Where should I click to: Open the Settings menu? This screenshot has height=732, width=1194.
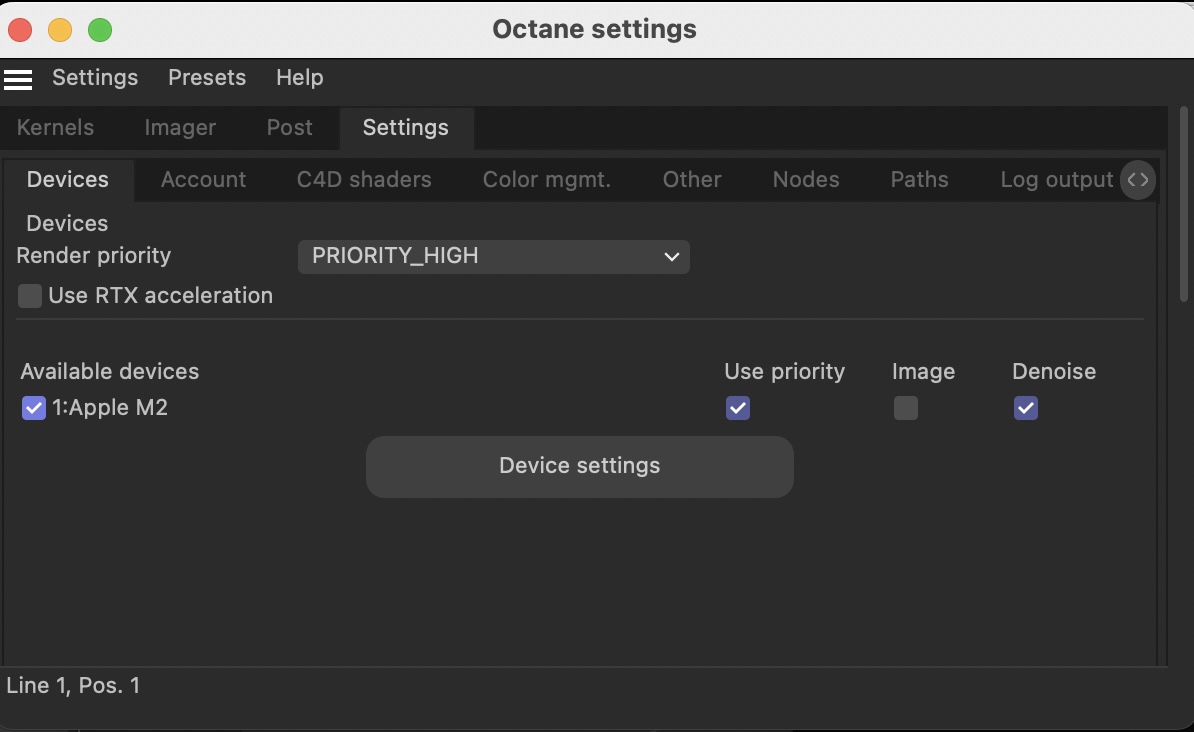tap(95, 78)
